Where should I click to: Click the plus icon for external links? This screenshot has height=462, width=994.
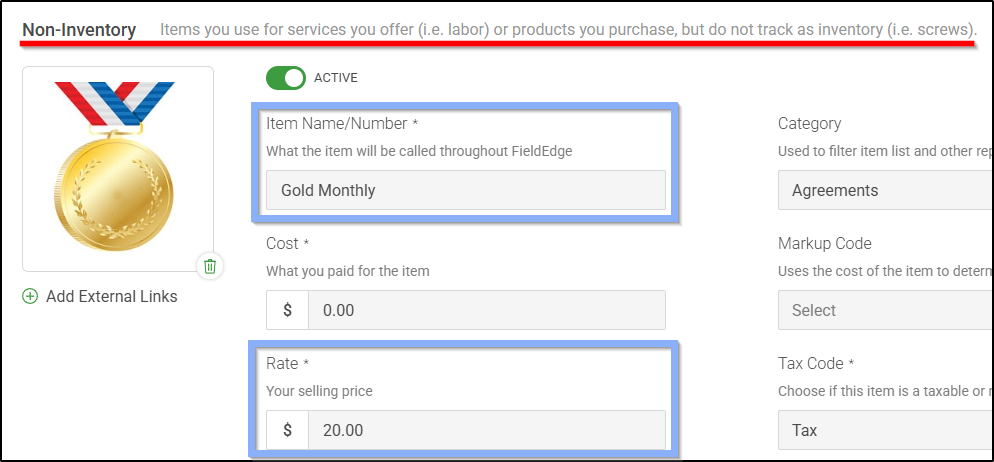pyautogui.click(x=30, y=296)
